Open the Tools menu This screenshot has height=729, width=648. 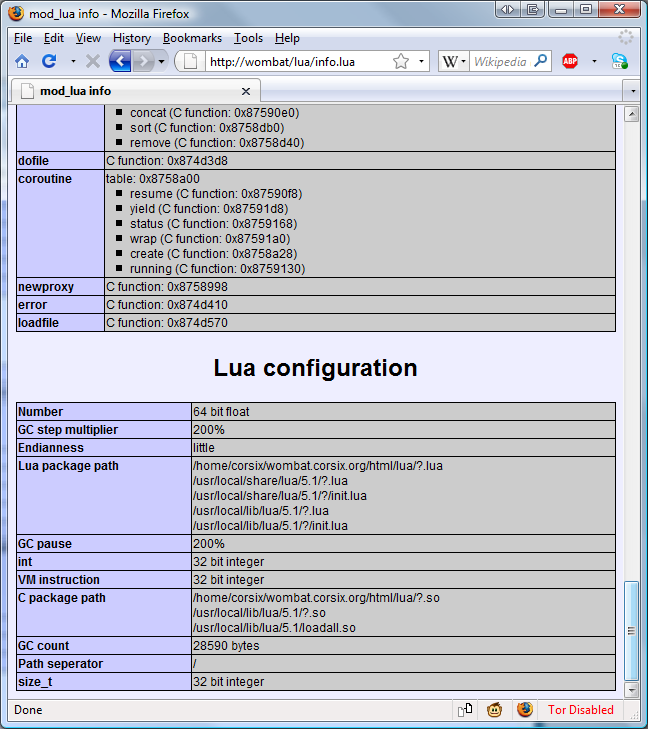pos(248,38)
